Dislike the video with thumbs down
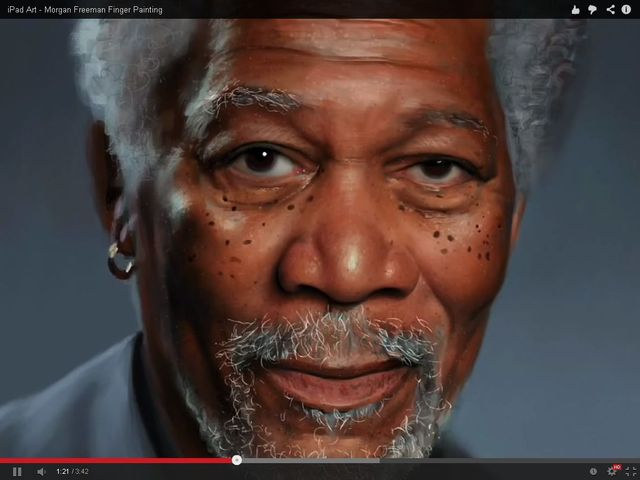 click(x=593, y=10)
